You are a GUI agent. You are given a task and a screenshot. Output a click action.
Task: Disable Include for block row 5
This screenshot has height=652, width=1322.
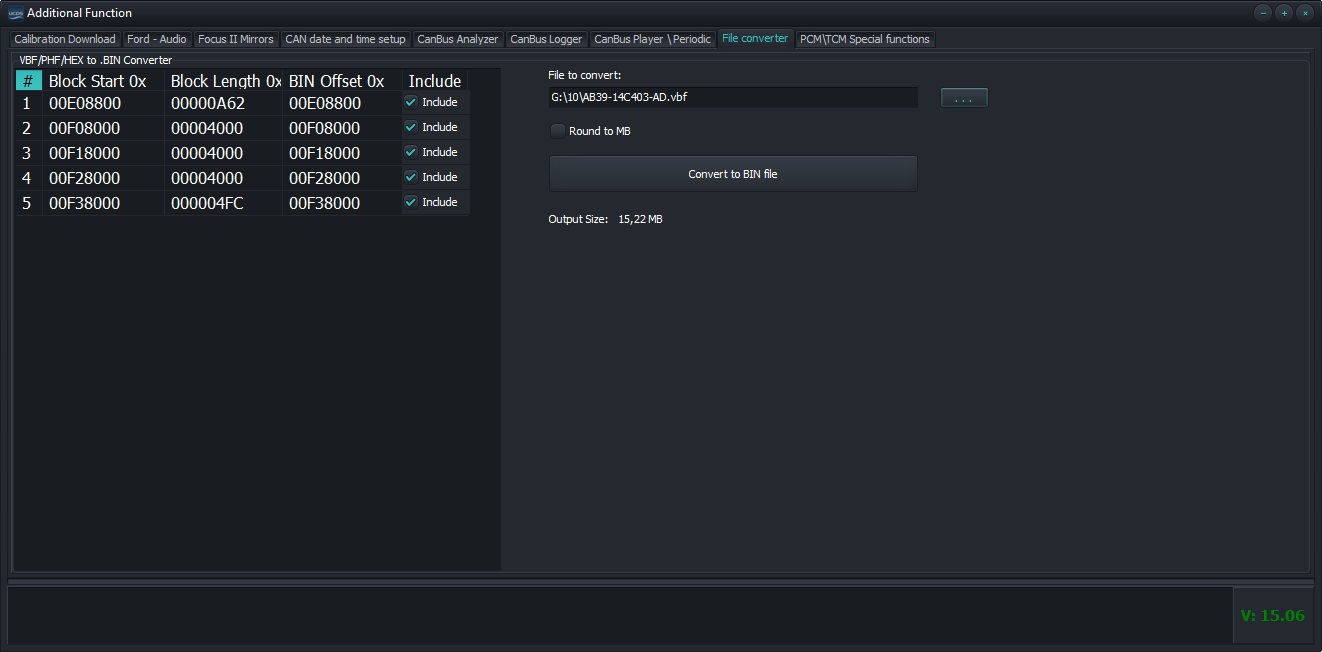411,202
